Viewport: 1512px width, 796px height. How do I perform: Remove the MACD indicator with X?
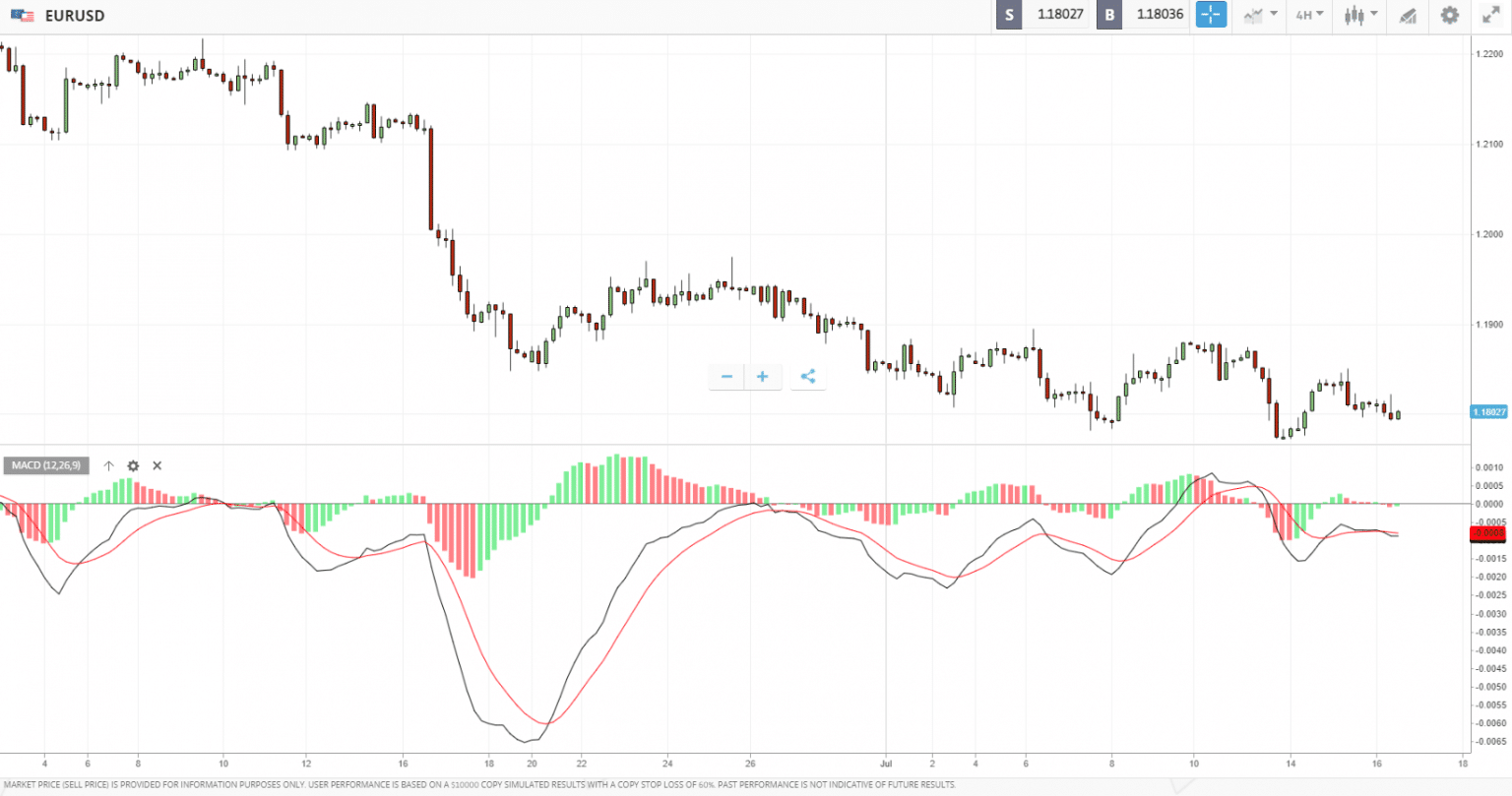(157, 465)
